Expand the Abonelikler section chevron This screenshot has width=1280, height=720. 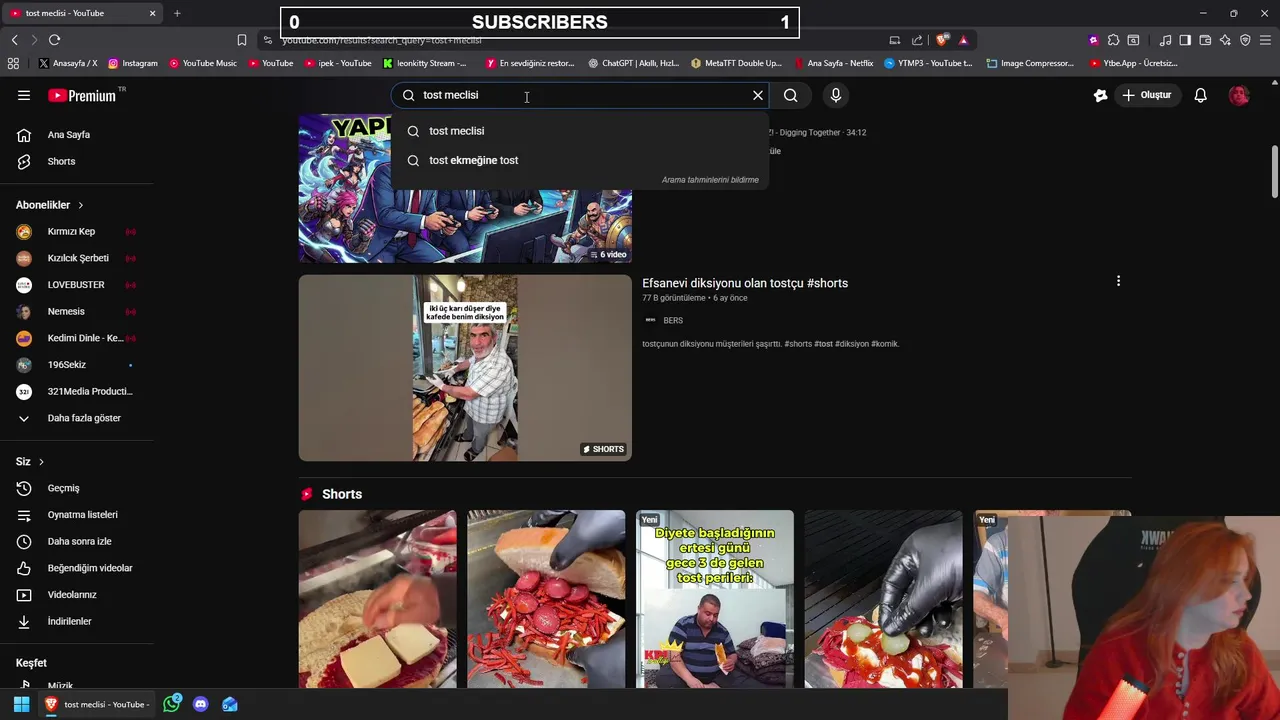(81, 205)
